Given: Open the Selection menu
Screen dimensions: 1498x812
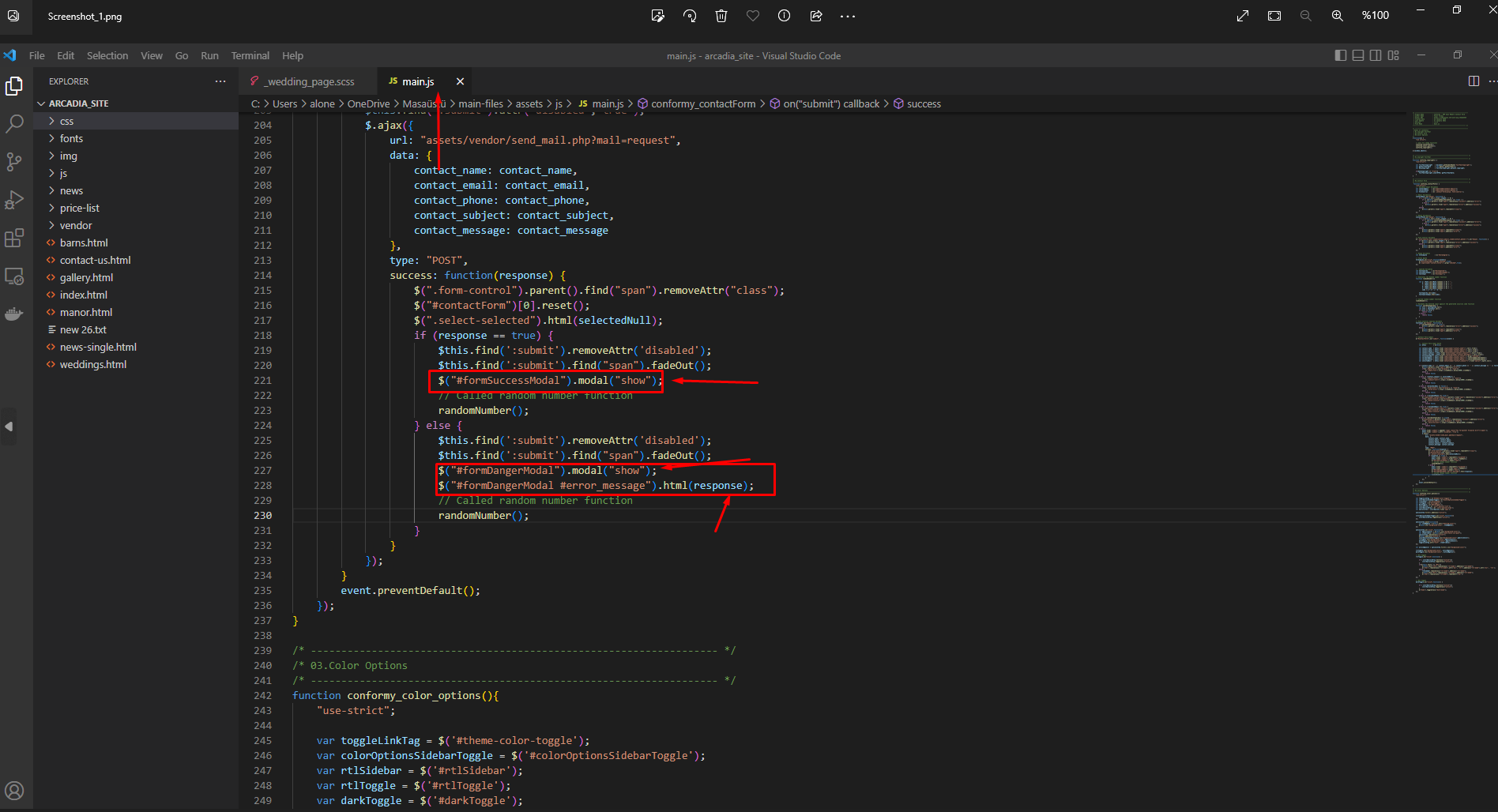Looking at the screenshot, I should coord(107,55).
